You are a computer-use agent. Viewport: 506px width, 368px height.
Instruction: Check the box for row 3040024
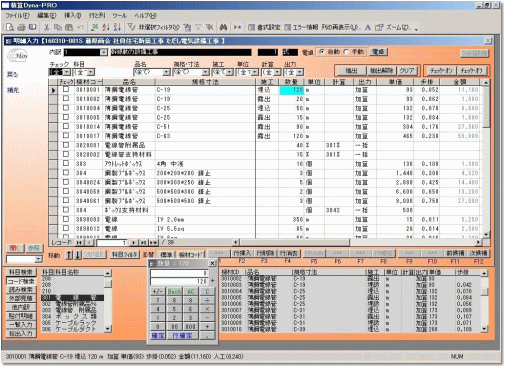coord(66,182)
